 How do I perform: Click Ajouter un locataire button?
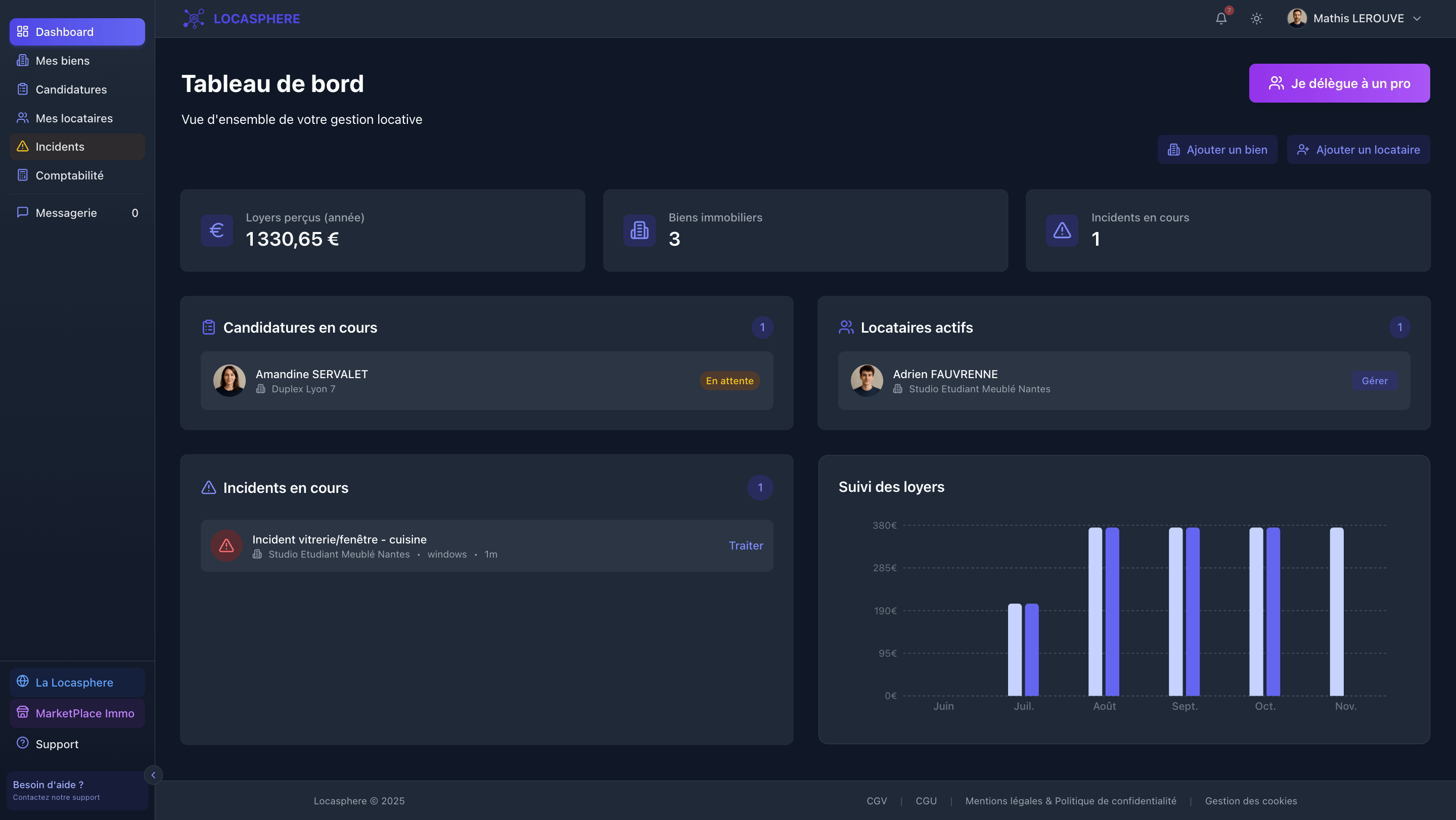tap(1358, 150)
